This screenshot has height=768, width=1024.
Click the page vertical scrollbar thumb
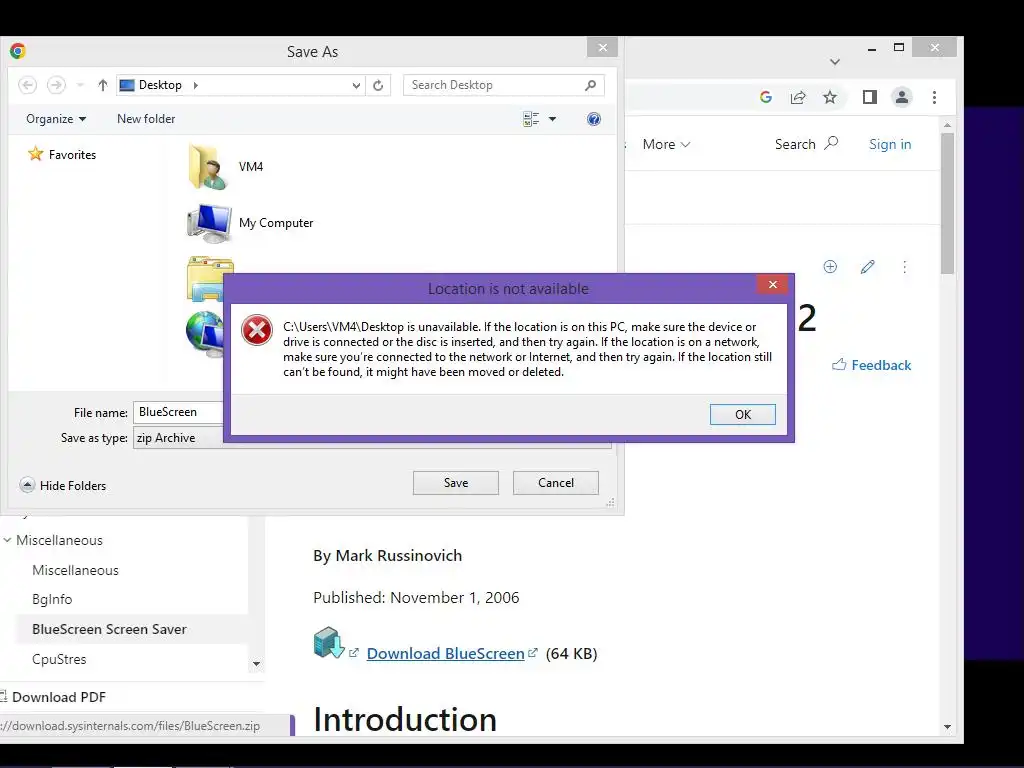tap(948, 203)
